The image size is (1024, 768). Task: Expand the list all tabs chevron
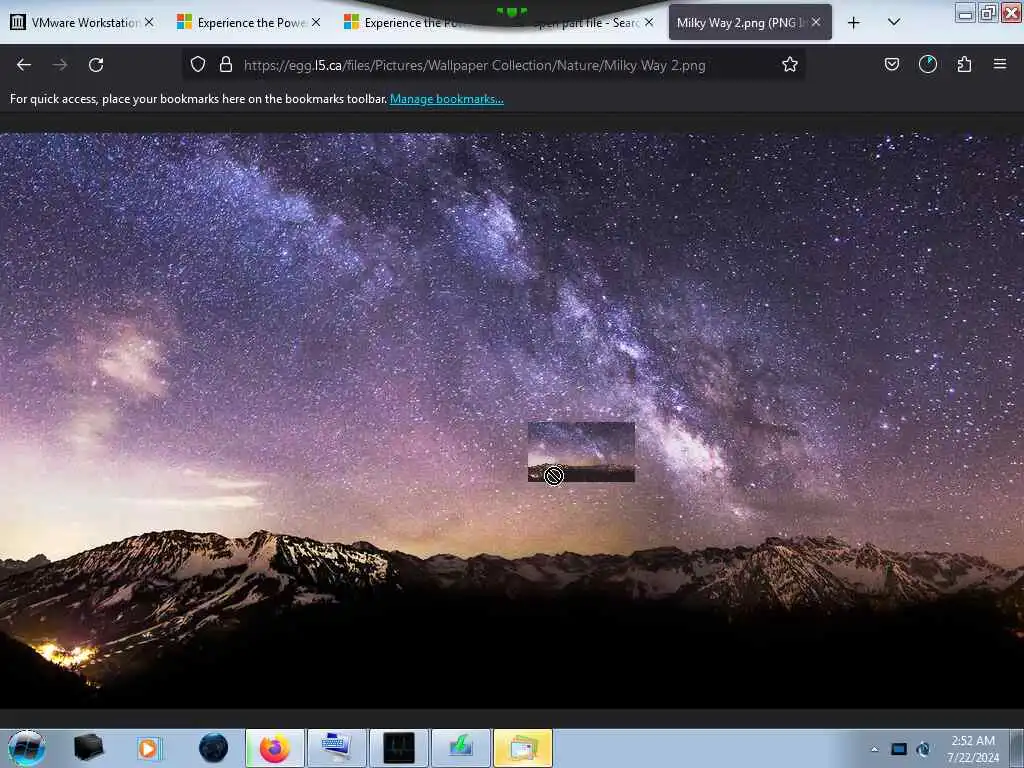(x=894, y=22)
